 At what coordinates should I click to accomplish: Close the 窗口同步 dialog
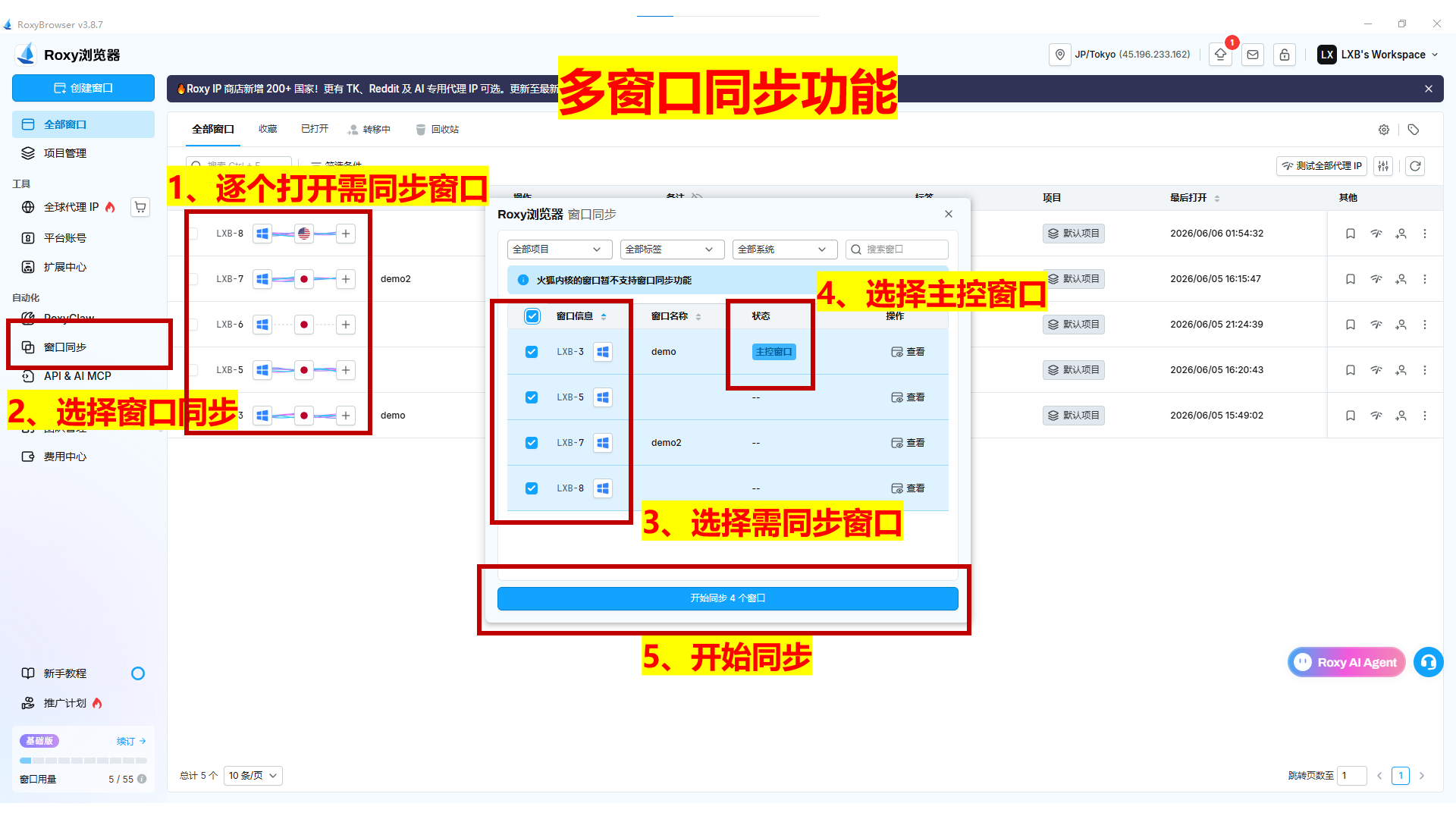pyautogui.click(x=949, y=214)
